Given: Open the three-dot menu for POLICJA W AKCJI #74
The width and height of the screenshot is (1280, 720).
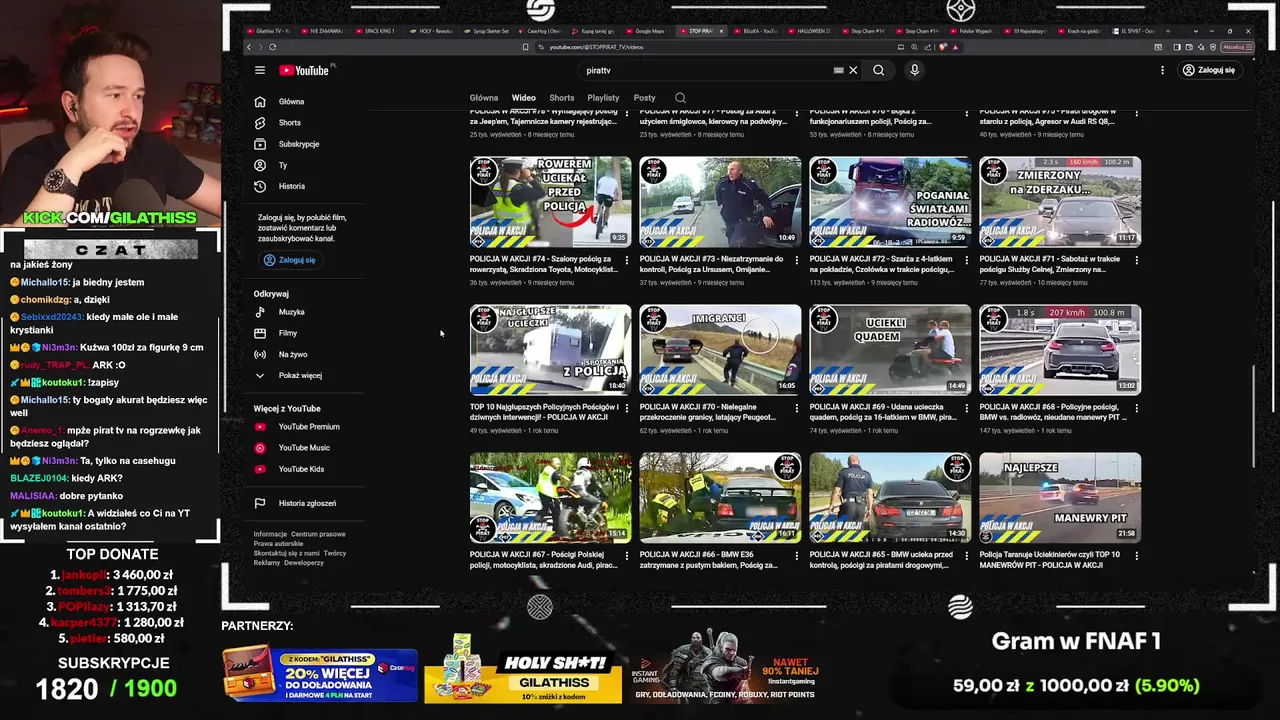Looking at the screenshot, I should click(627, 260).
